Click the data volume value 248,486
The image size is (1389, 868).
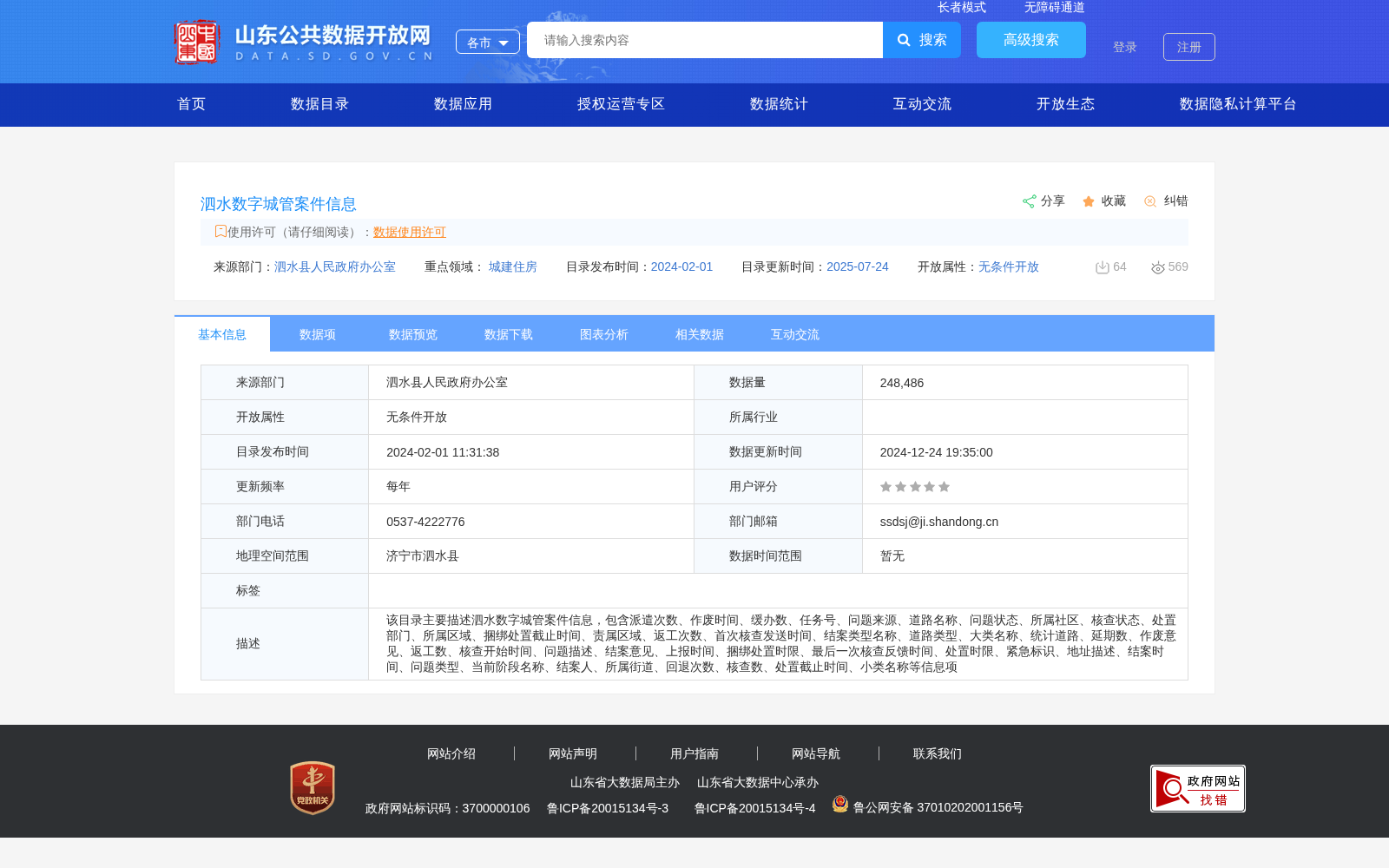point(902,383)
